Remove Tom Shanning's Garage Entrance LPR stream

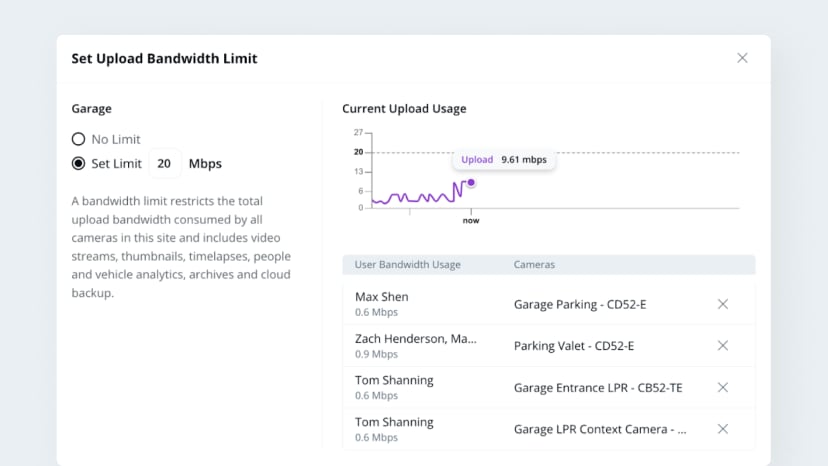tap(723, 387)
